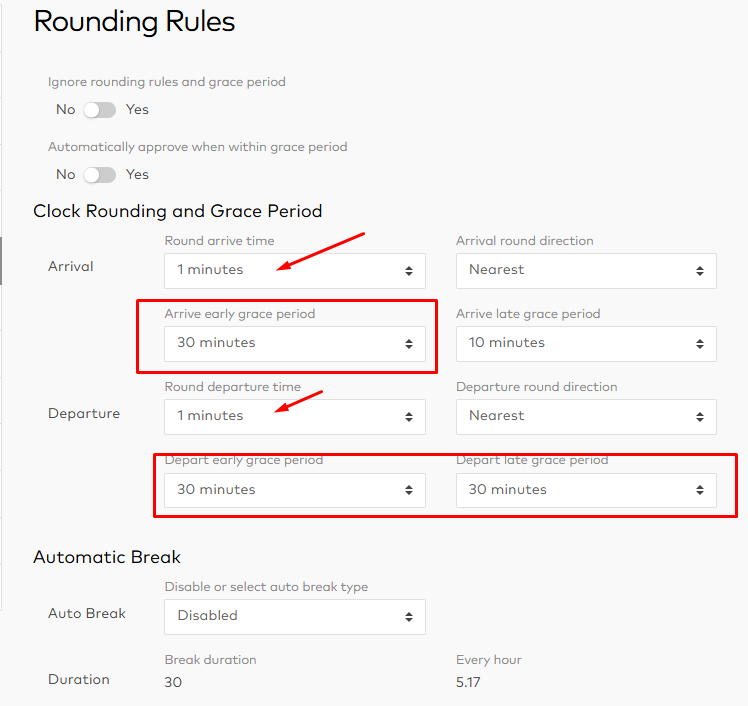
Task: Open Arrive early grace period dropdown
Action: (295, 343)
